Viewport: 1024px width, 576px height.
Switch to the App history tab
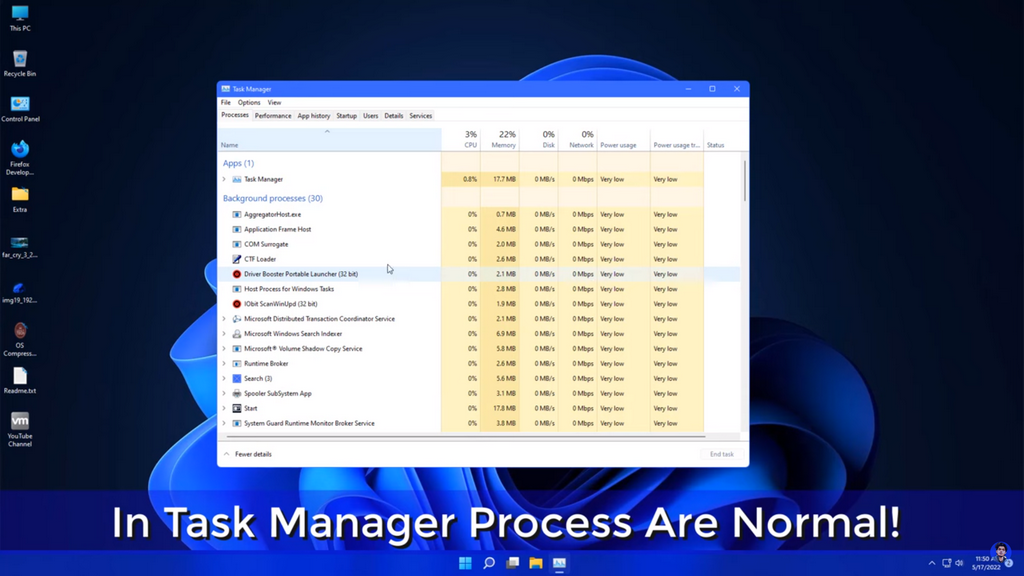click(x=313, y=116)
